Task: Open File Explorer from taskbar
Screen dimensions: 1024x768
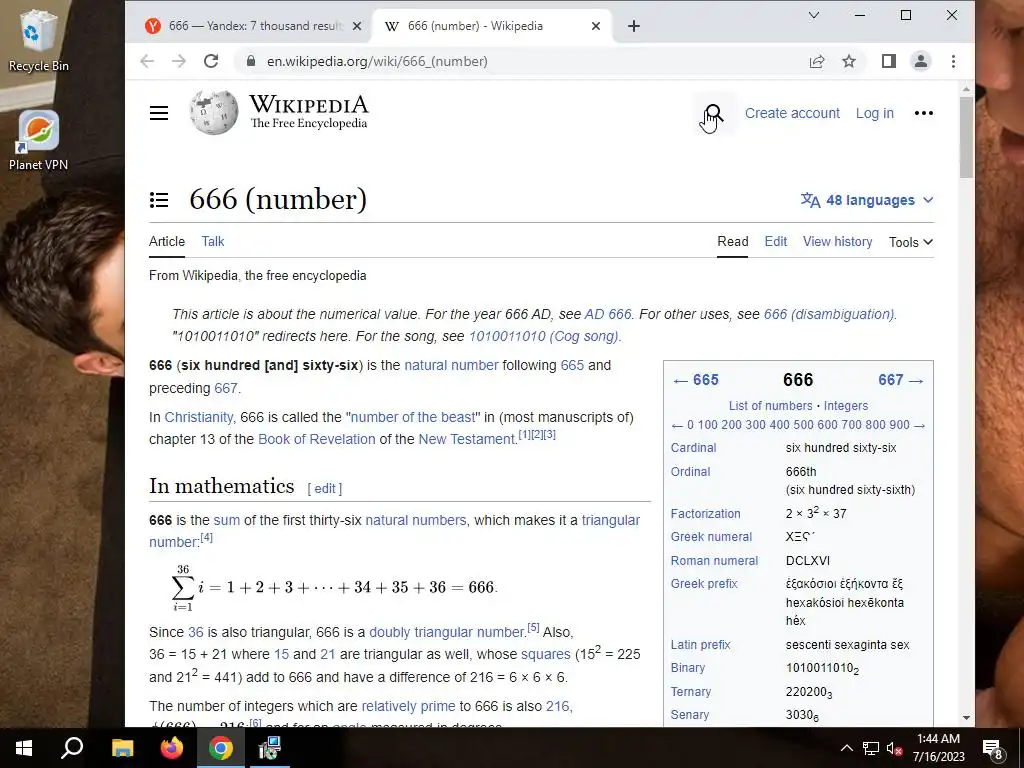Action: 122,748
